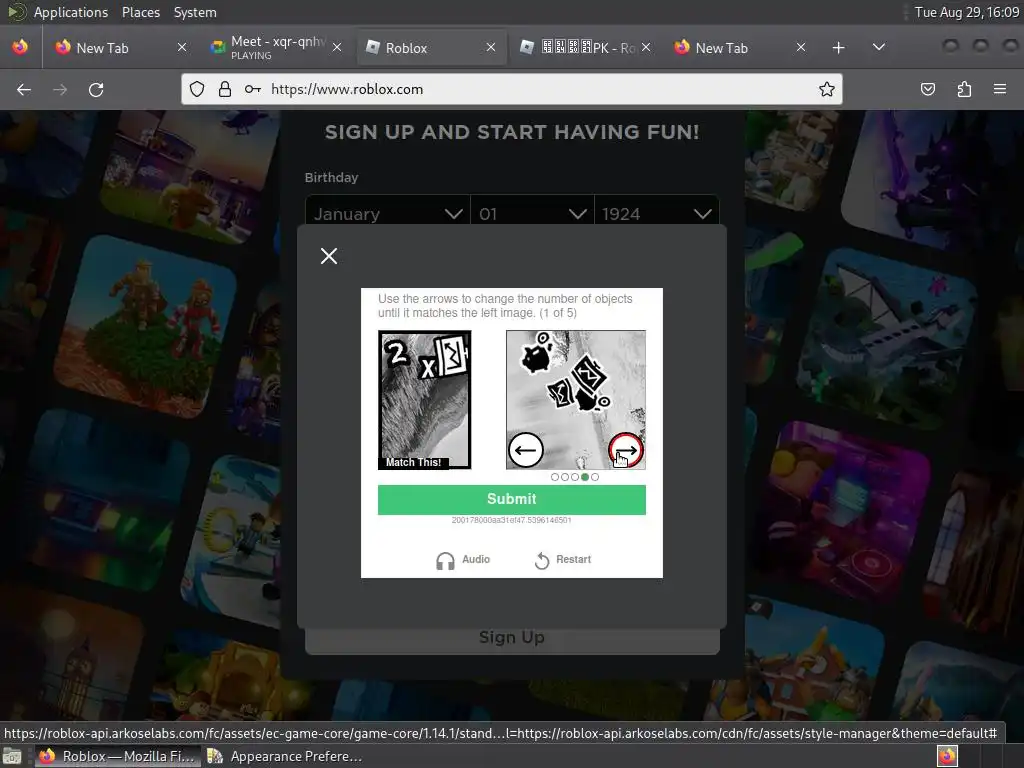
Task: Click the URL address bar
Action: [x=512, y=89]
